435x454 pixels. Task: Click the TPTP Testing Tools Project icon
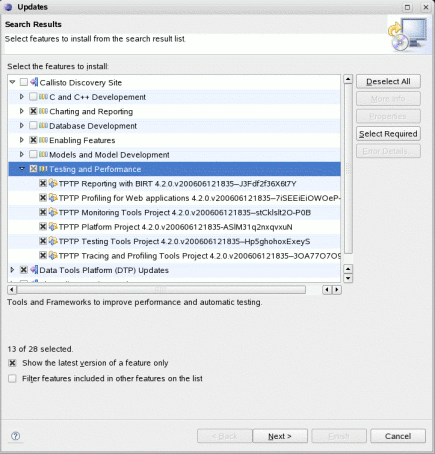click(53, 241)
